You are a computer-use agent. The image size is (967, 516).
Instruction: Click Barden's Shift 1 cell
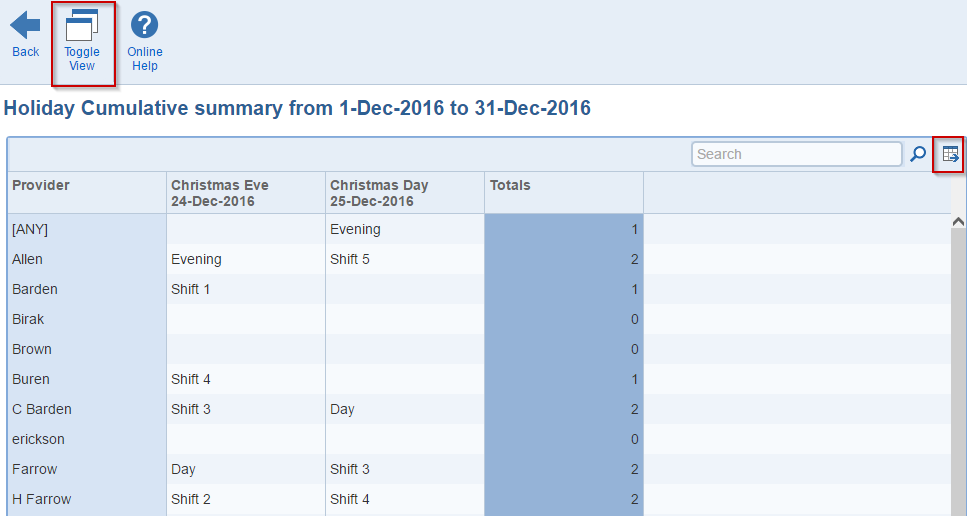point(246,289)
